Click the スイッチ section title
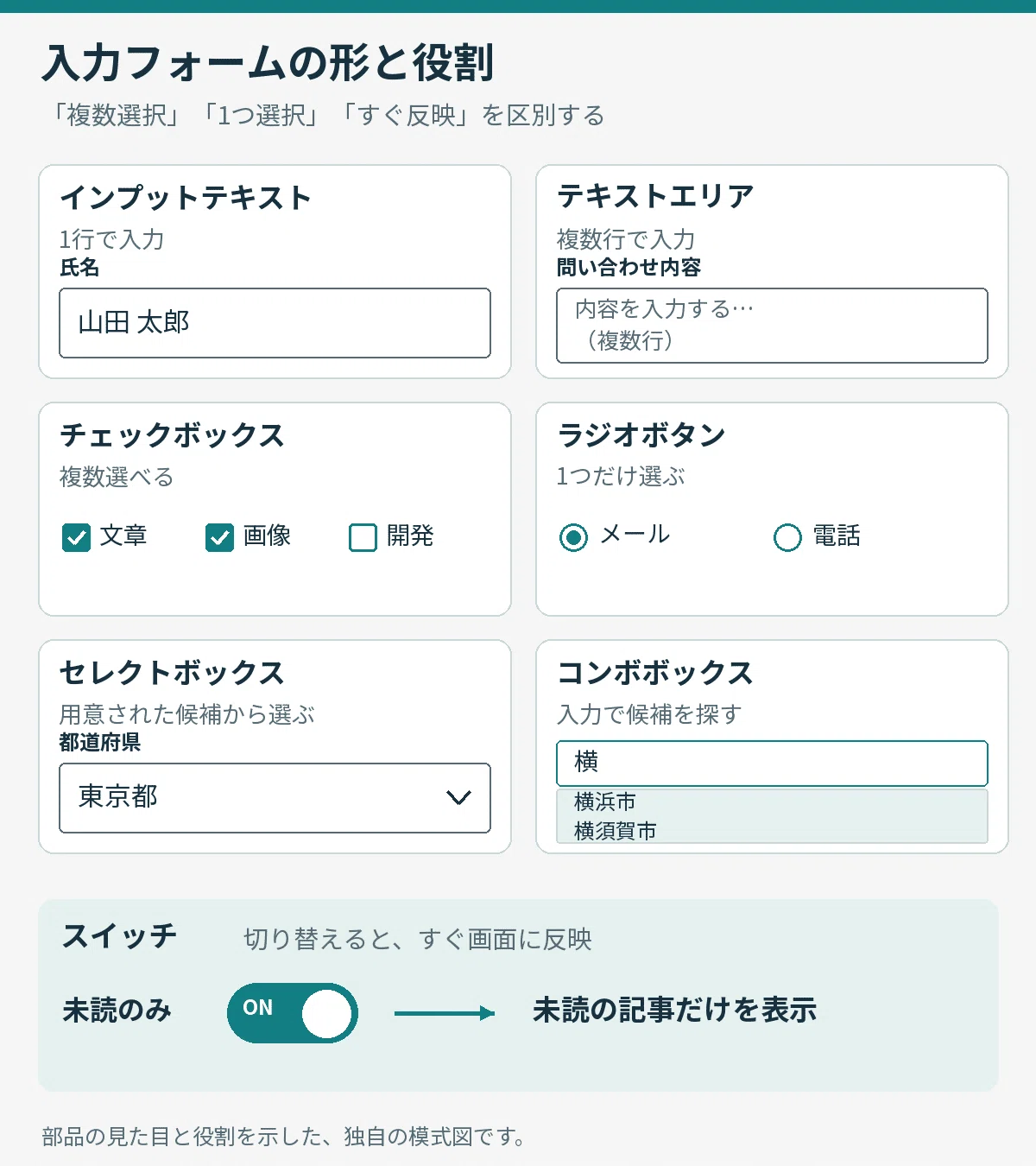 coord(120,935)
